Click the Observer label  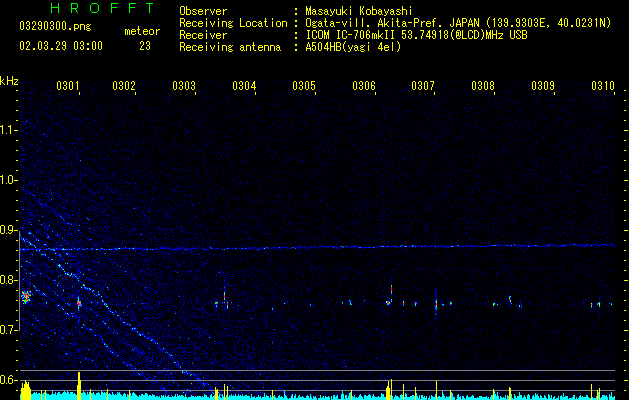(x=203, y=11)
